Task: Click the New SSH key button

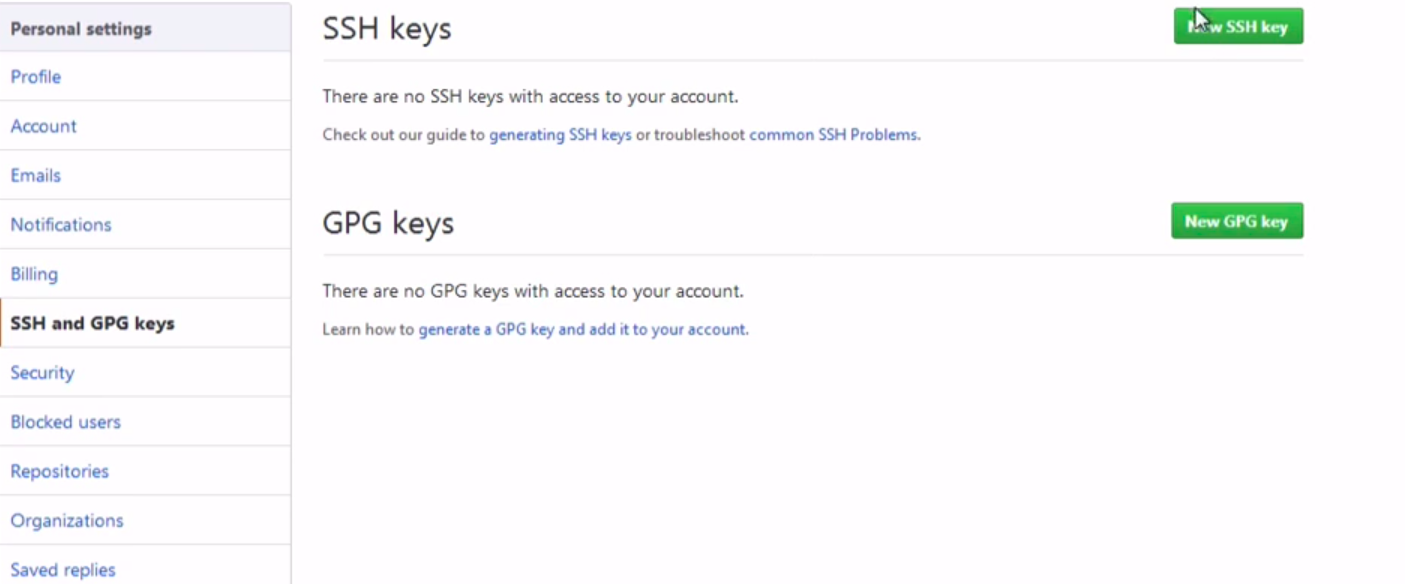Action: pyautogui.click(x=1238, y=27)
